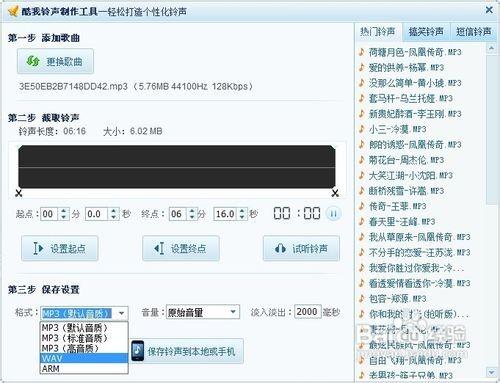Click the pause button beside 00:00 timer
This screenshot has height=383, width=500.
point(333,214)
